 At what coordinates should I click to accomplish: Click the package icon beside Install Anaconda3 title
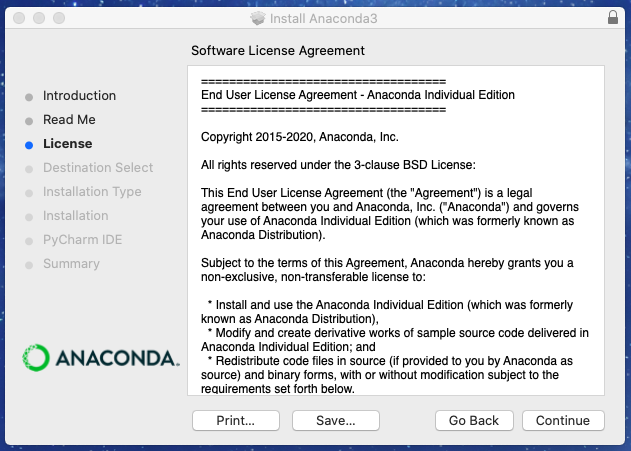(257, 18)
